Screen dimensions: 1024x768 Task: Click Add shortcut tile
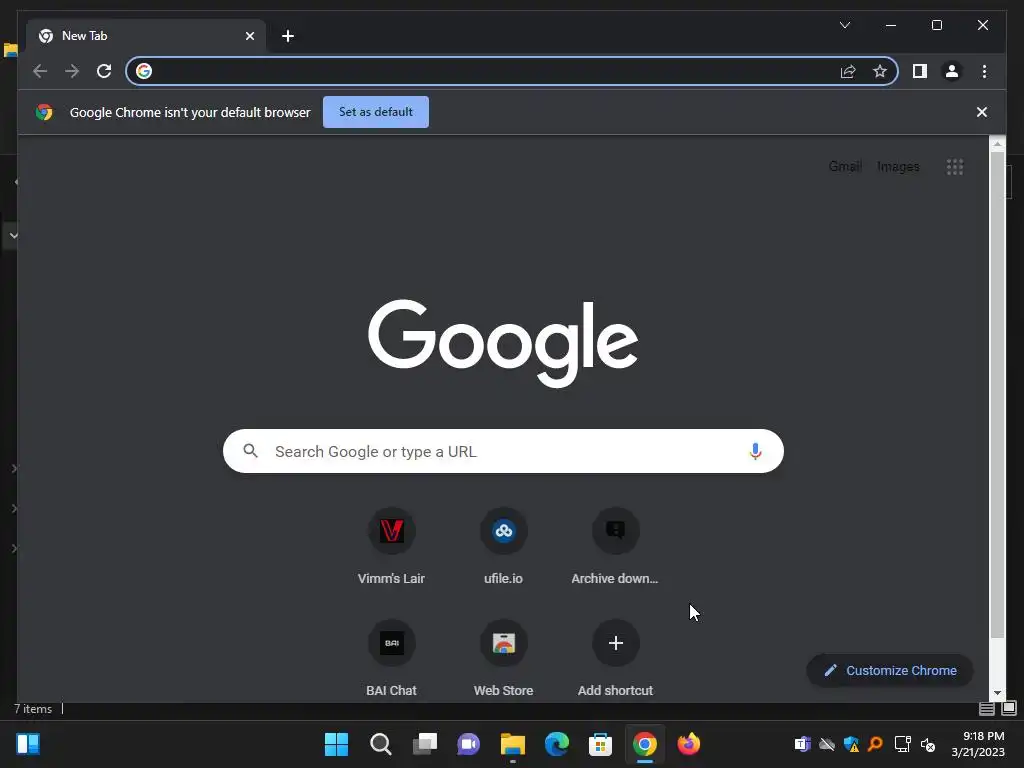coord(615,658)
